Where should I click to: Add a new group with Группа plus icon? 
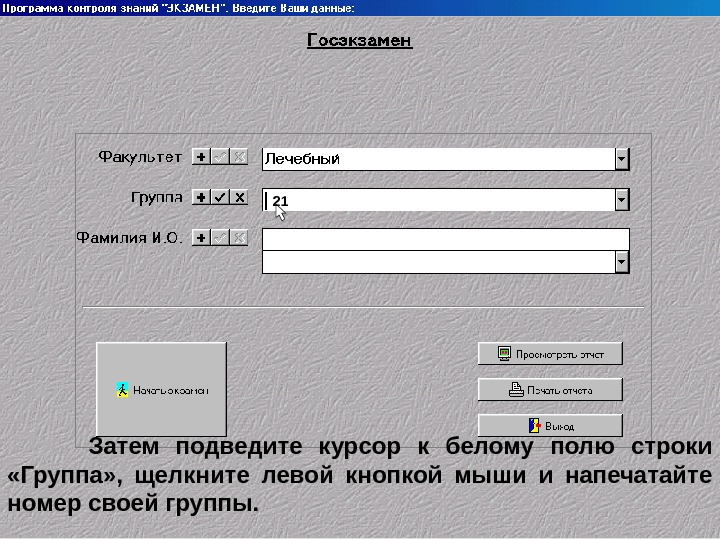(201, 197)
